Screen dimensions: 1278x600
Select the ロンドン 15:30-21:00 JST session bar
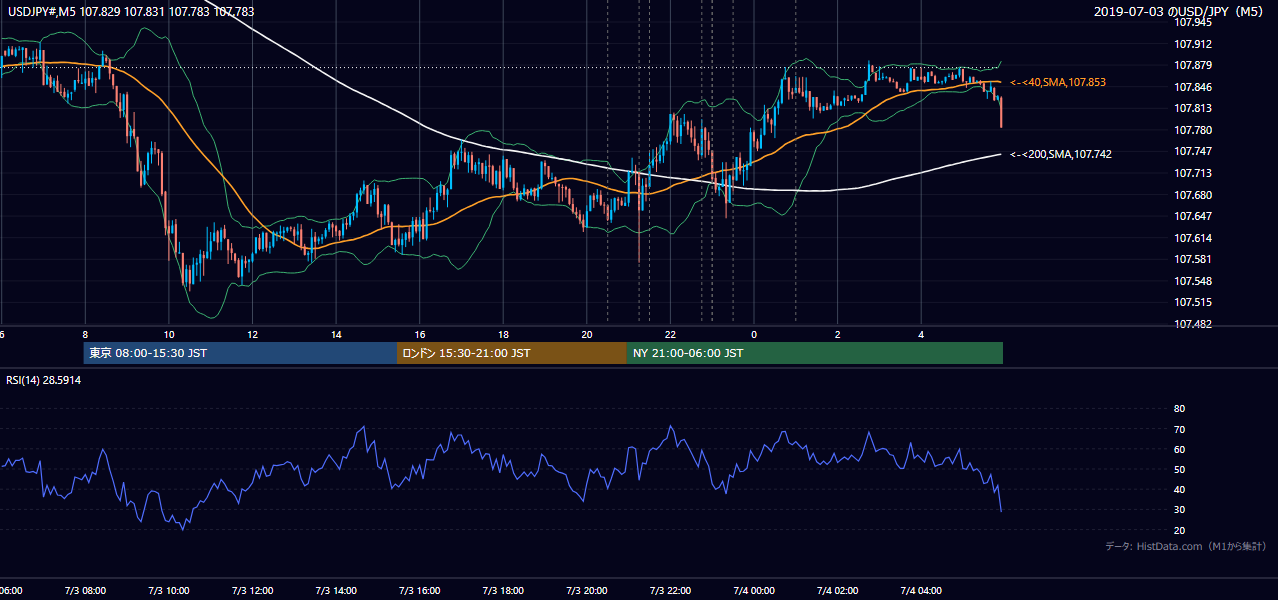512,353
